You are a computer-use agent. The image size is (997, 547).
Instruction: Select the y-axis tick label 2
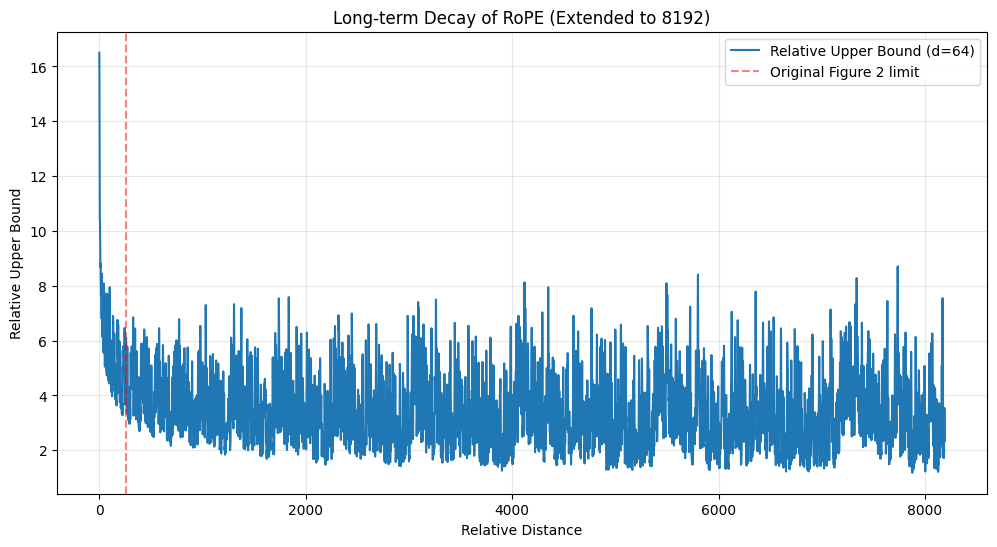45,451
